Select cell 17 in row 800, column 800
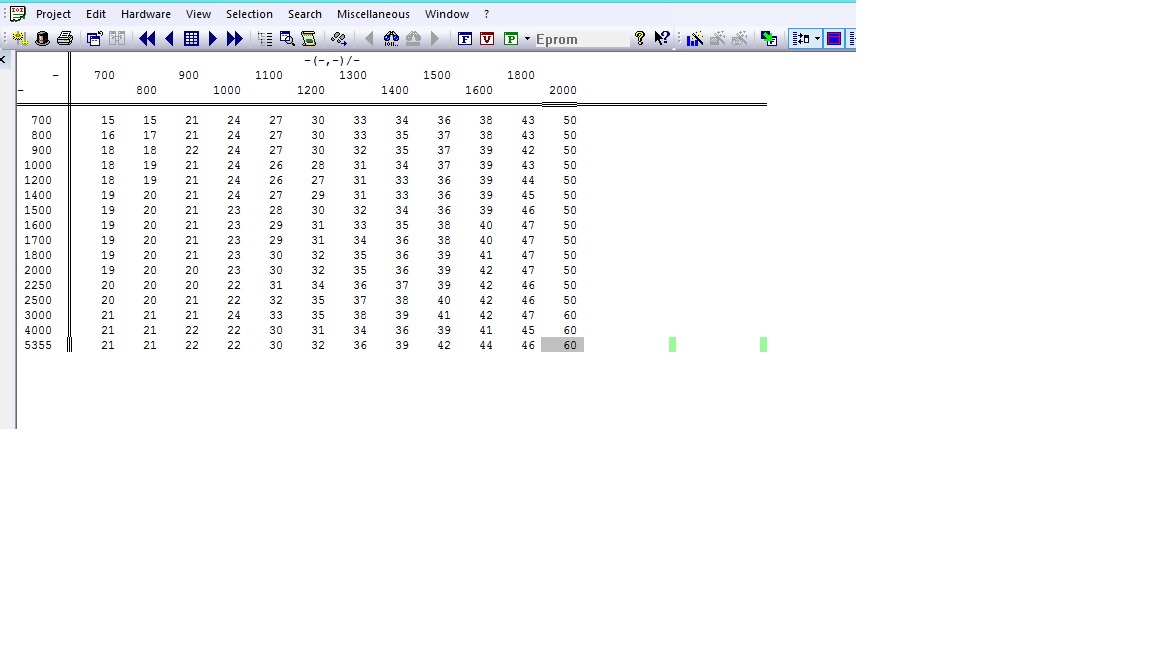1152x648 pixels. pos(150,135)
